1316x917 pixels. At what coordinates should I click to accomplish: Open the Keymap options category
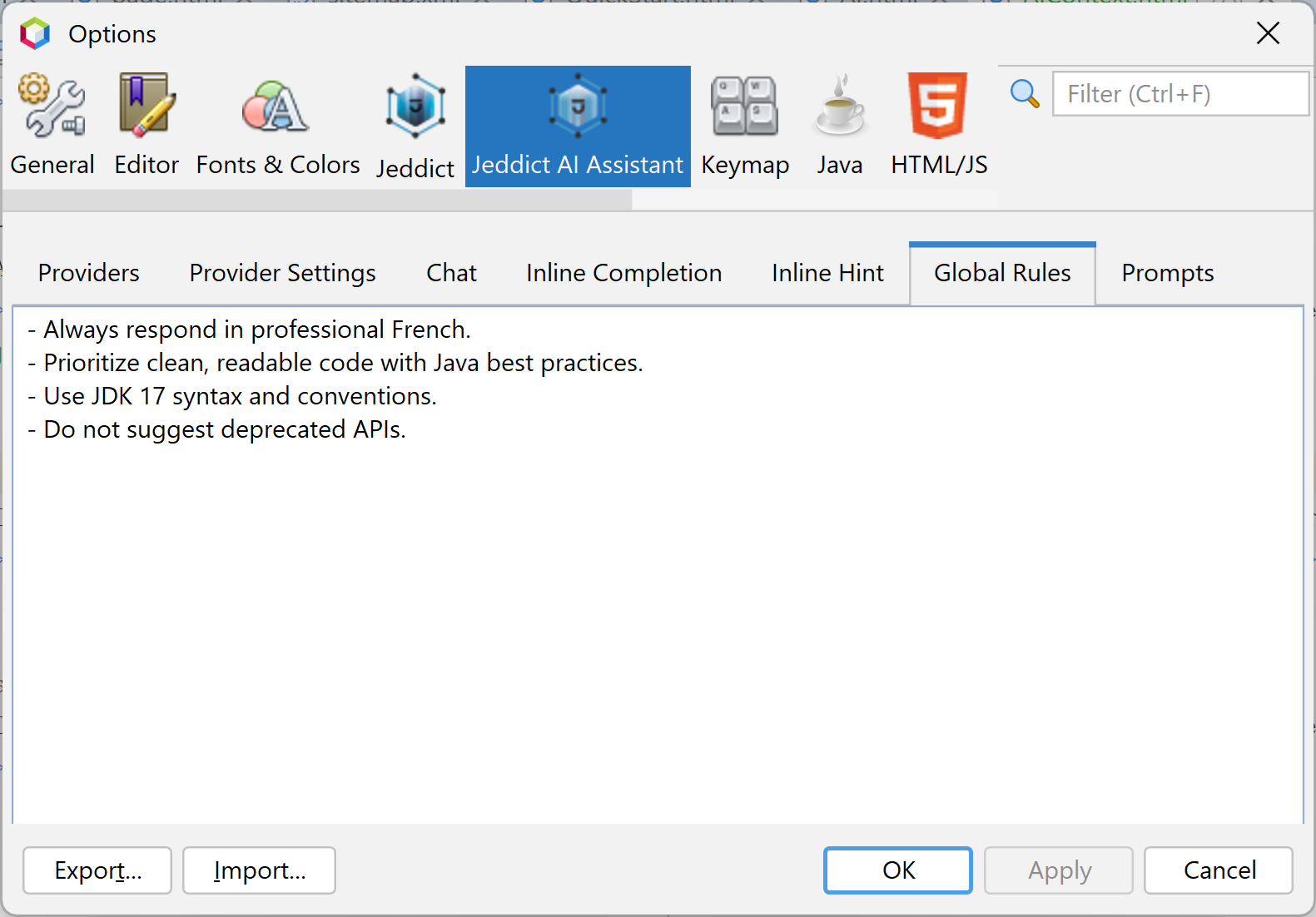pos(745,126)
